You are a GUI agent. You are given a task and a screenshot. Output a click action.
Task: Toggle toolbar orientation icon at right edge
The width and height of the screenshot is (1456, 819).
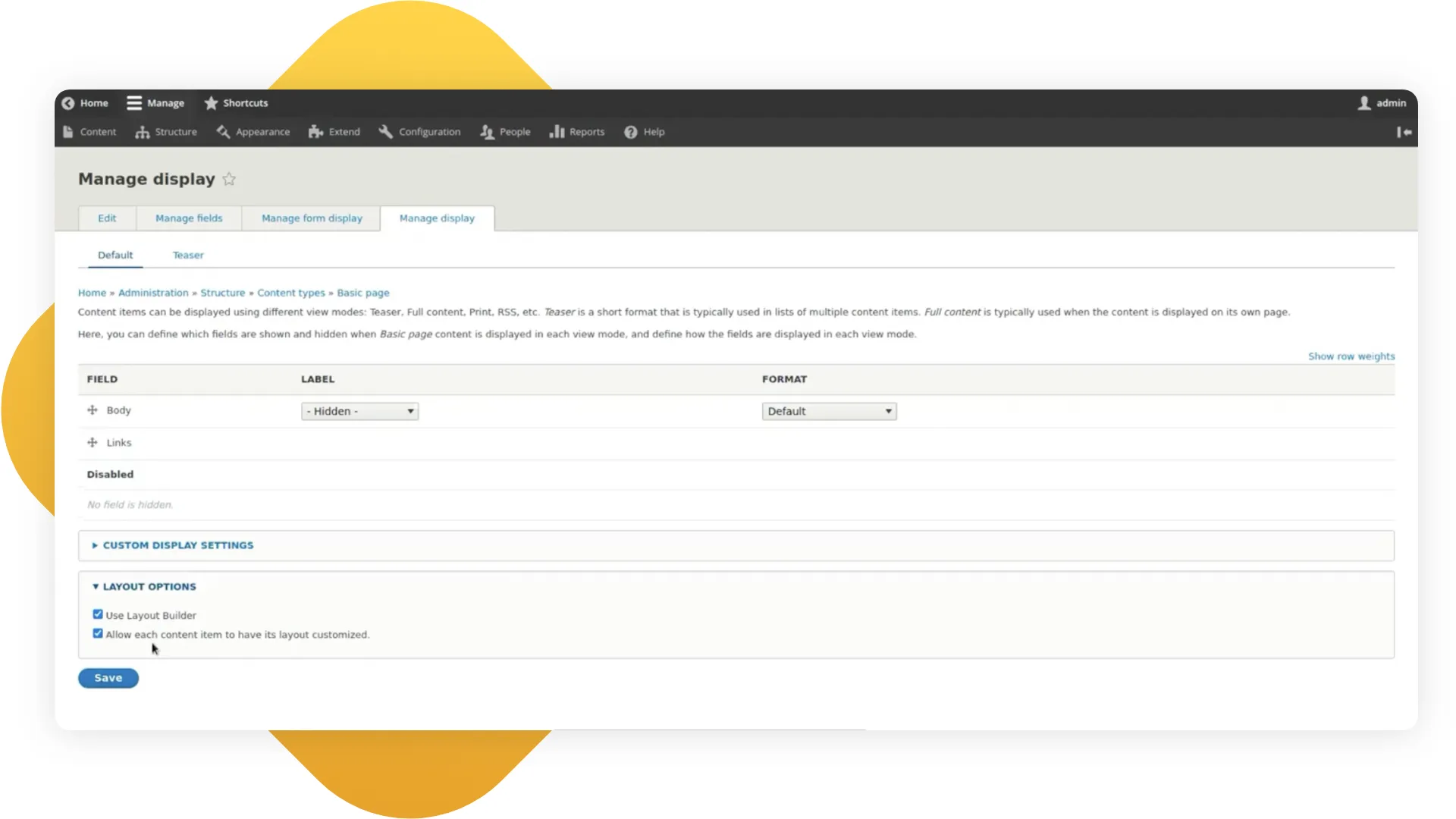pyautogui.click(x=1404, y=132)
